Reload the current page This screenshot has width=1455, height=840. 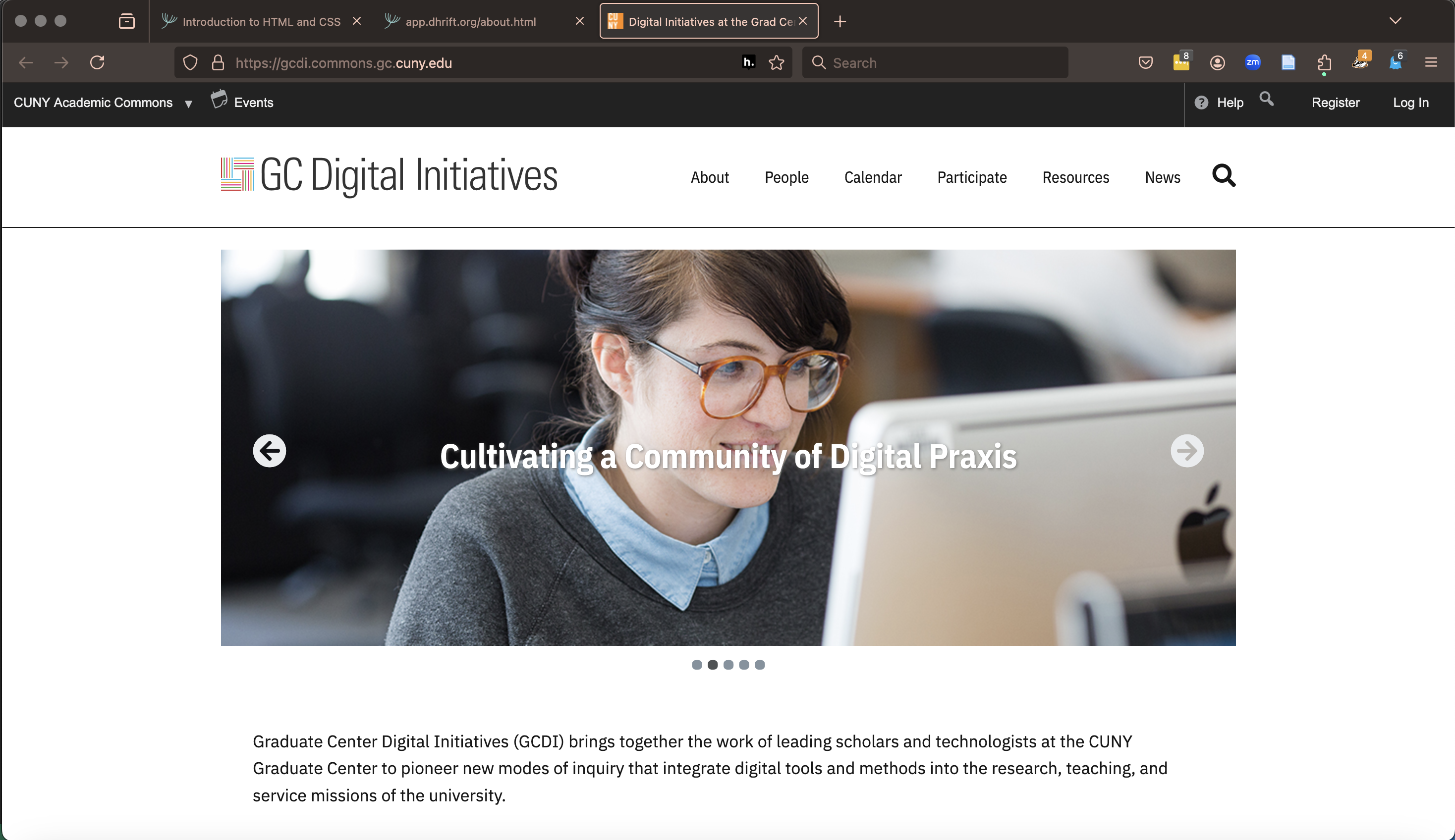(97, 62)
